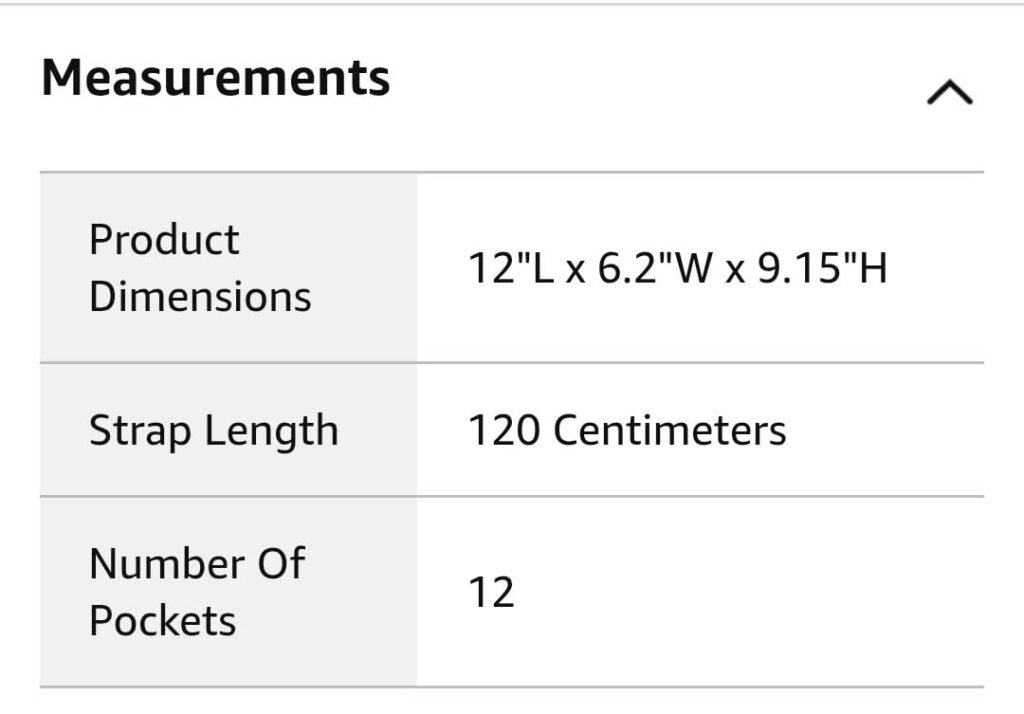Click the number "120" in strap value
1024x714 pixels.
pos(504,431)
